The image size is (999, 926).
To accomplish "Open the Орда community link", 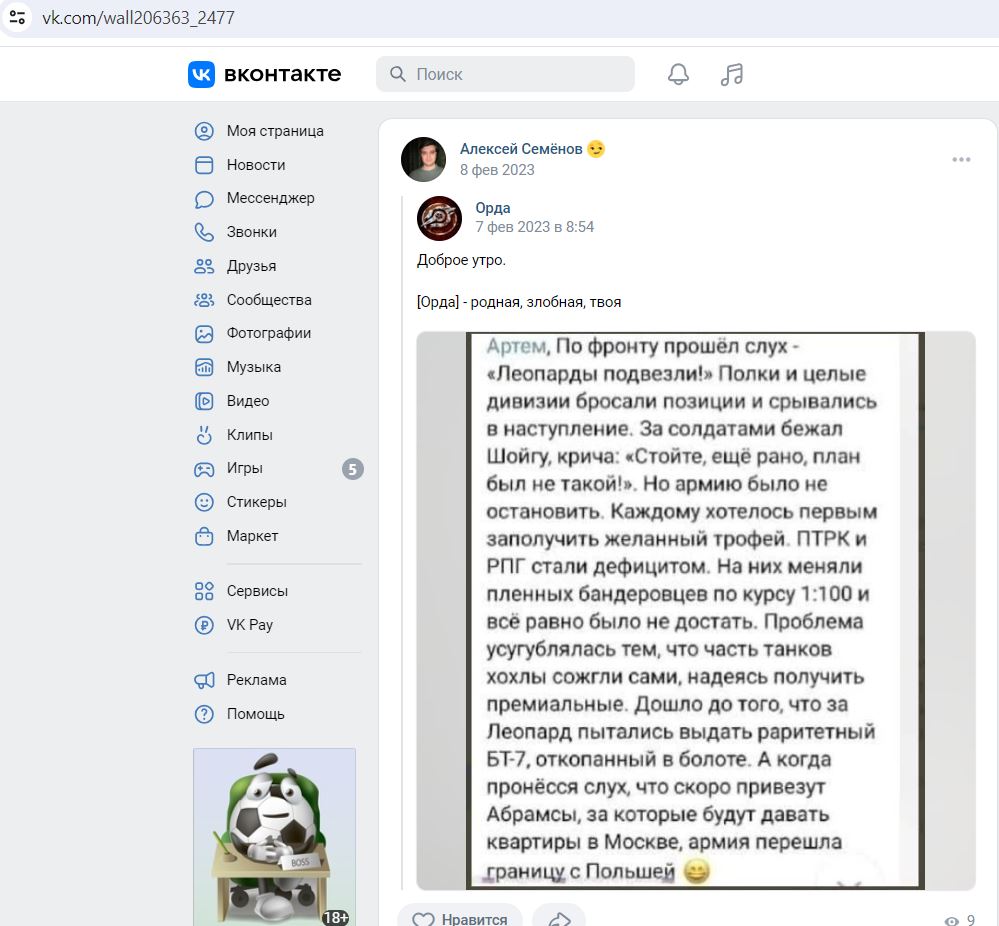I will click(x=492, y=208).
